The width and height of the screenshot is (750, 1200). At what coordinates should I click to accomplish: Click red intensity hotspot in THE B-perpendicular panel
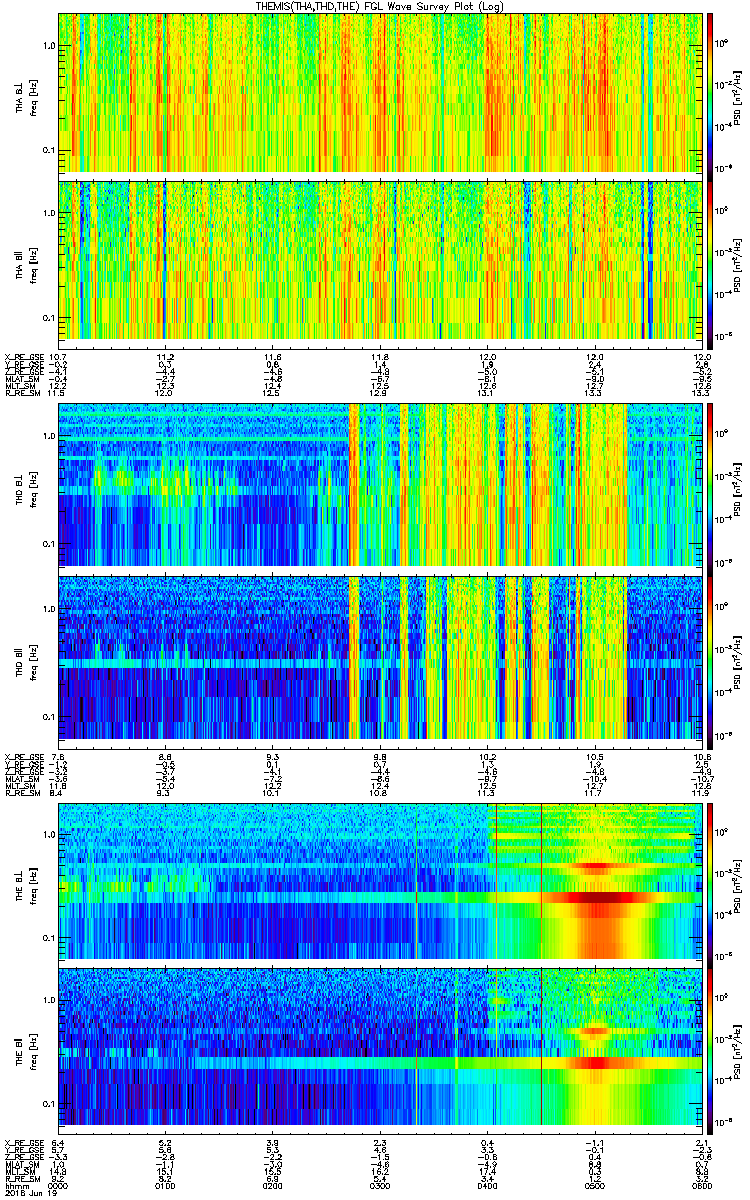click(598, 897)
